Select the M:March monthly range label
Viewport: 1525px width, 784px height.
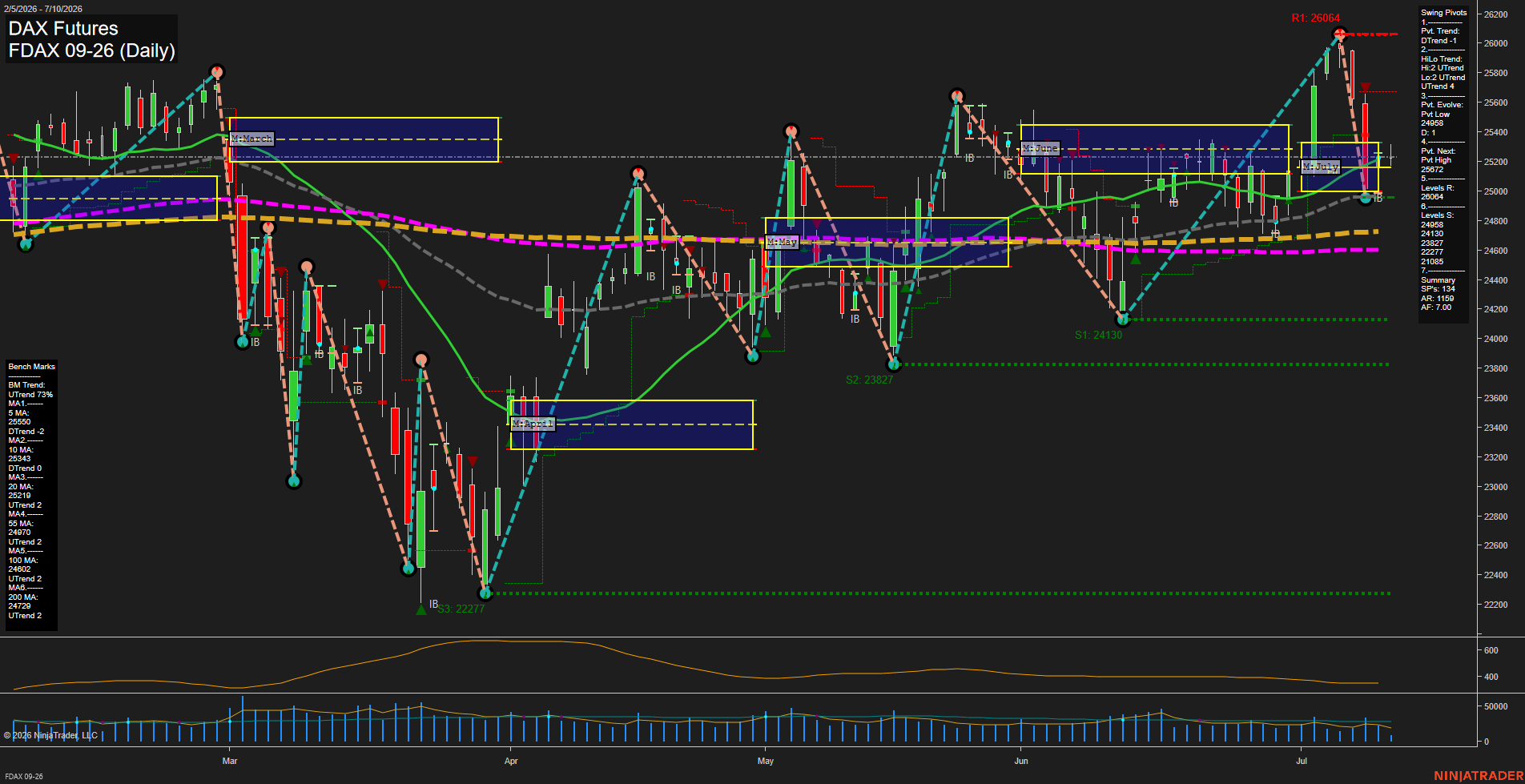[x=252, y=139]
